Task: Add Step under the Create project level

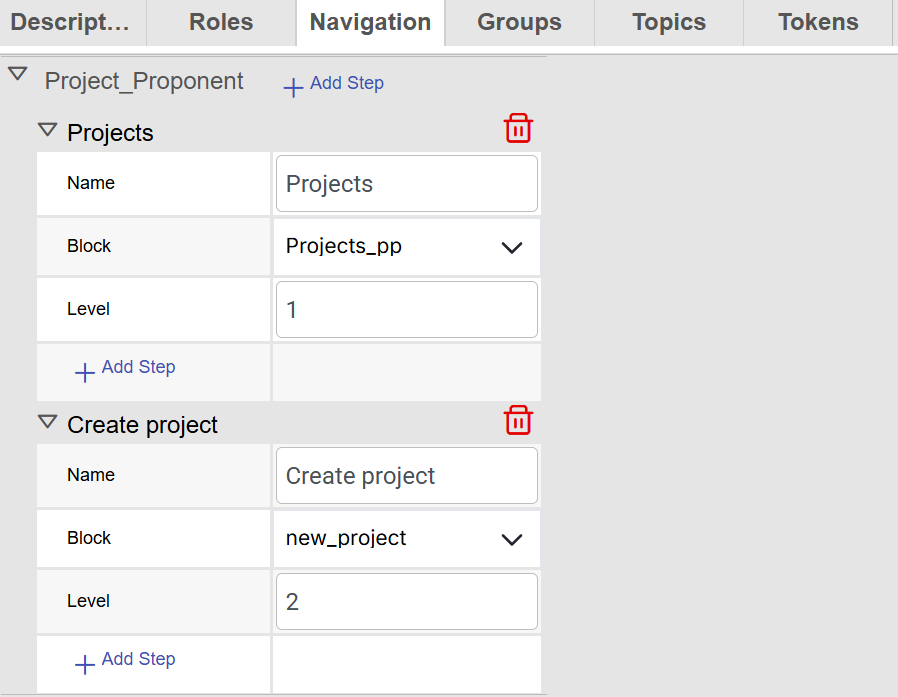Action: (x=126, y=660)
